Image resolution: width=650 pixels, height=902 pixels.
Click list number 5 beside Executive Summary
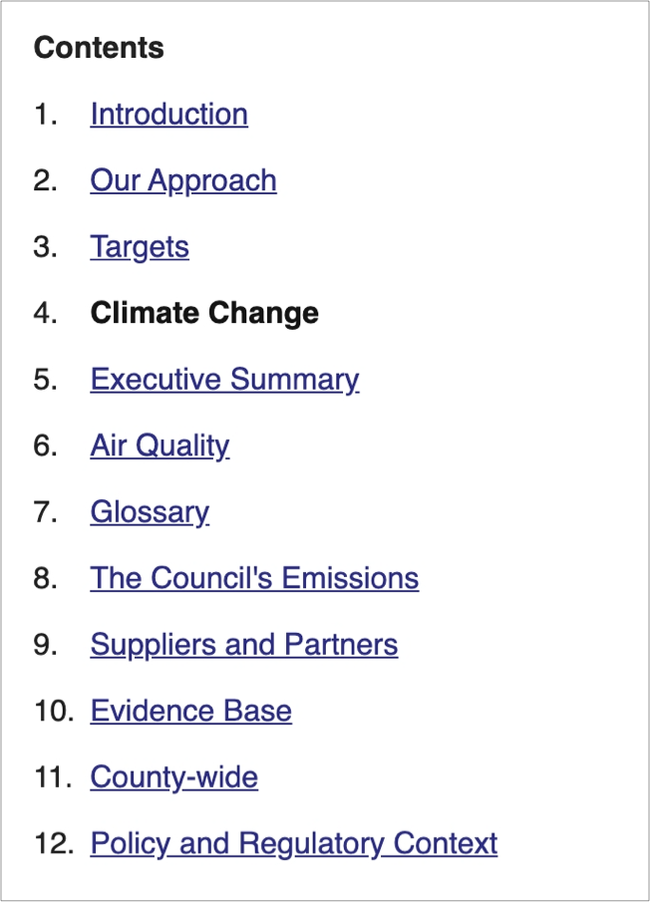coord(45,380)
